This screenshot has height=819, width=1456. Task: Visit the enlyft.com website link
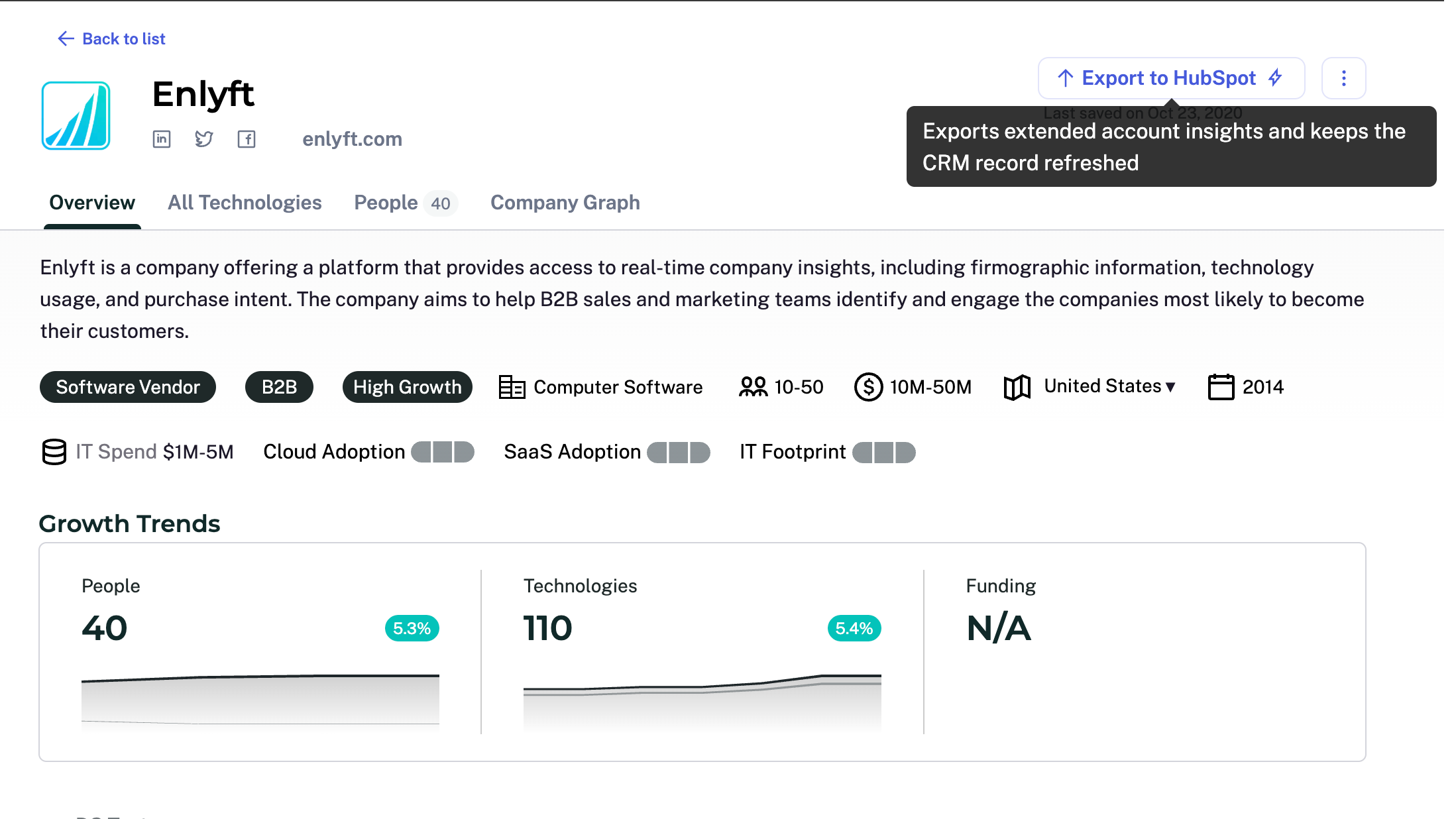[352, 139]
